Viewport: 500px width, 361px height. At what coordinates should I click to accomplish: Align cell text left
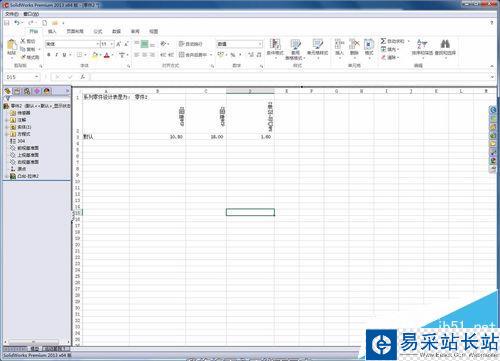[137, 55]
